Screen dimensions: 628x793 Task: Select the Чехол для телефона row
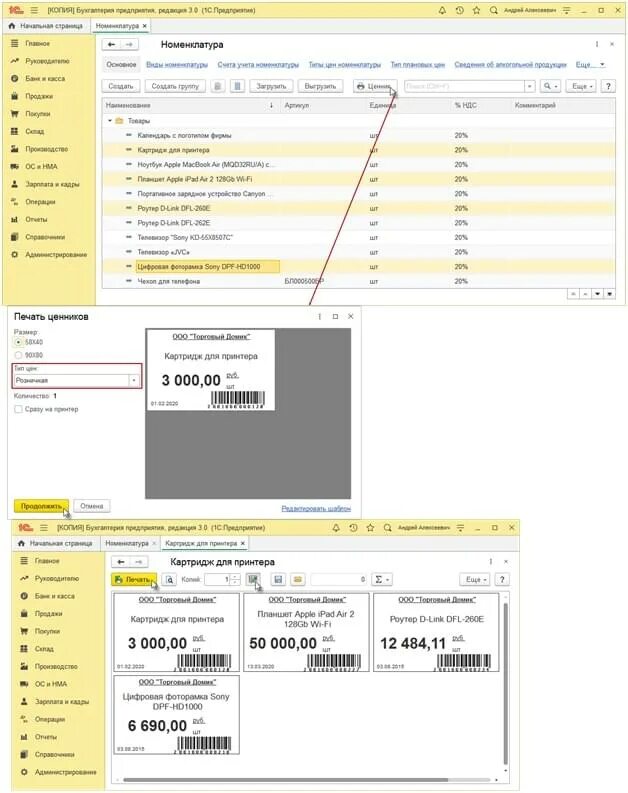coord(359,281)
